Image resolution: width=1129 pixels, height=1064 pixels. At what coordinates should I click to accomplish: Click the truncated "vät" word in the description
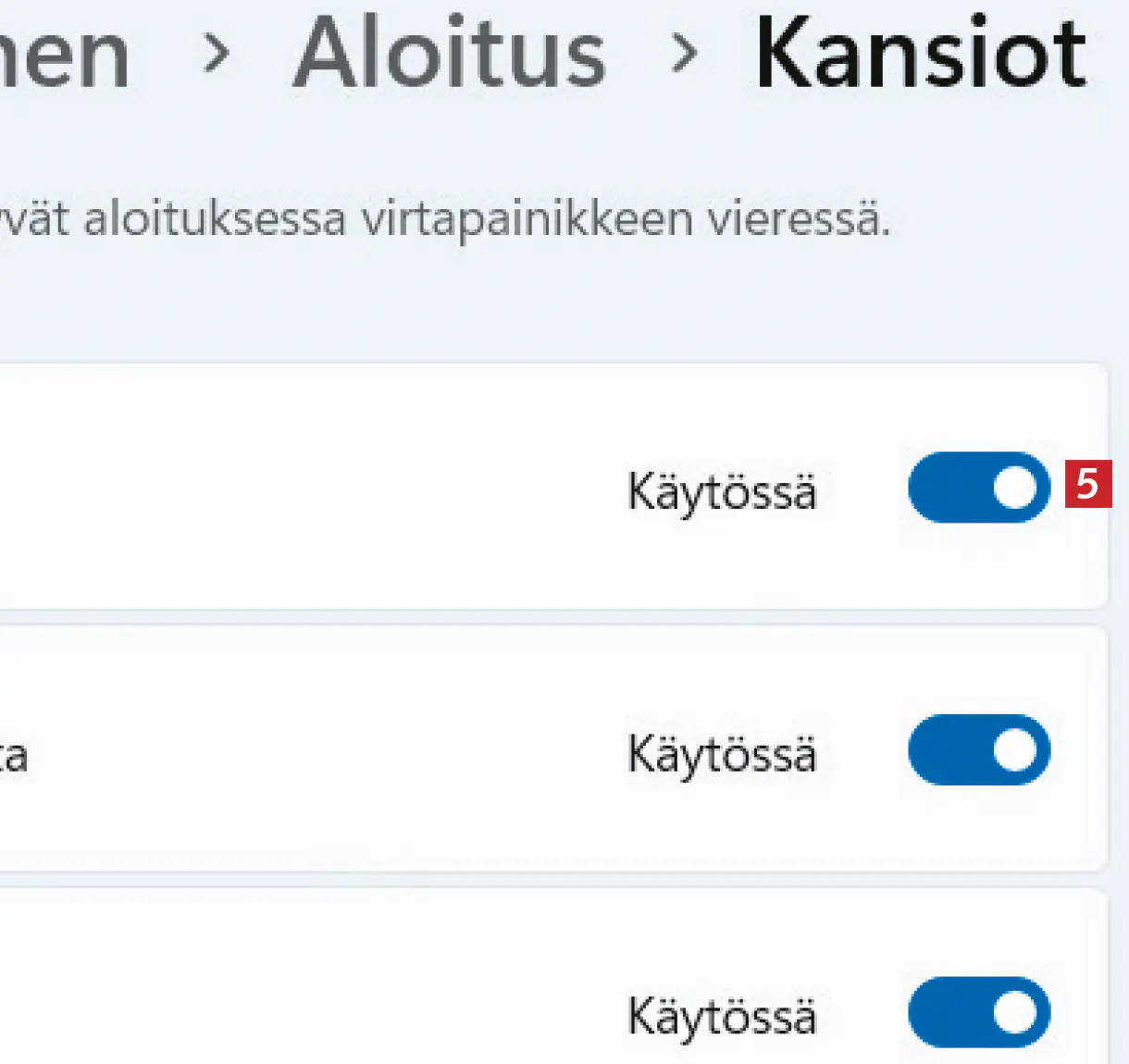(x=34, y=220)
